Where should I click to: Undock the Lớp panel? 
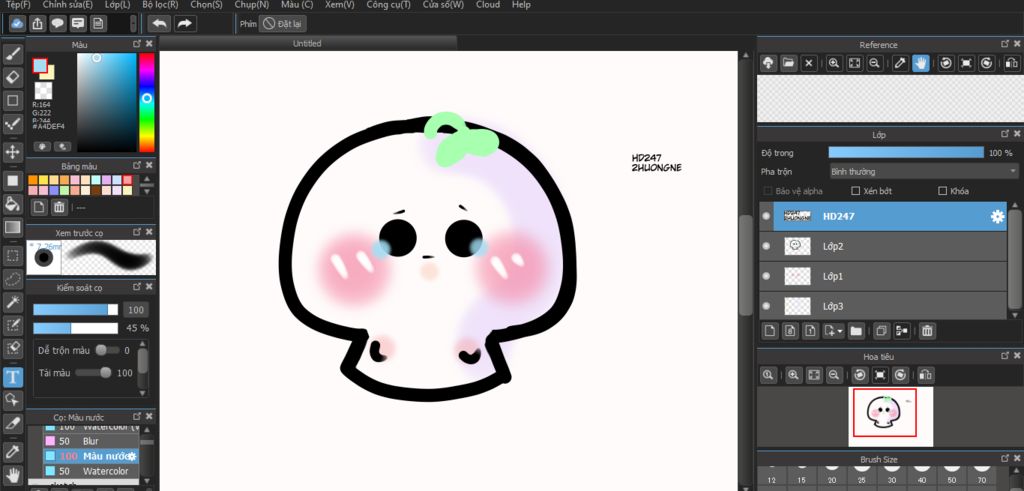coord(1004,134)
